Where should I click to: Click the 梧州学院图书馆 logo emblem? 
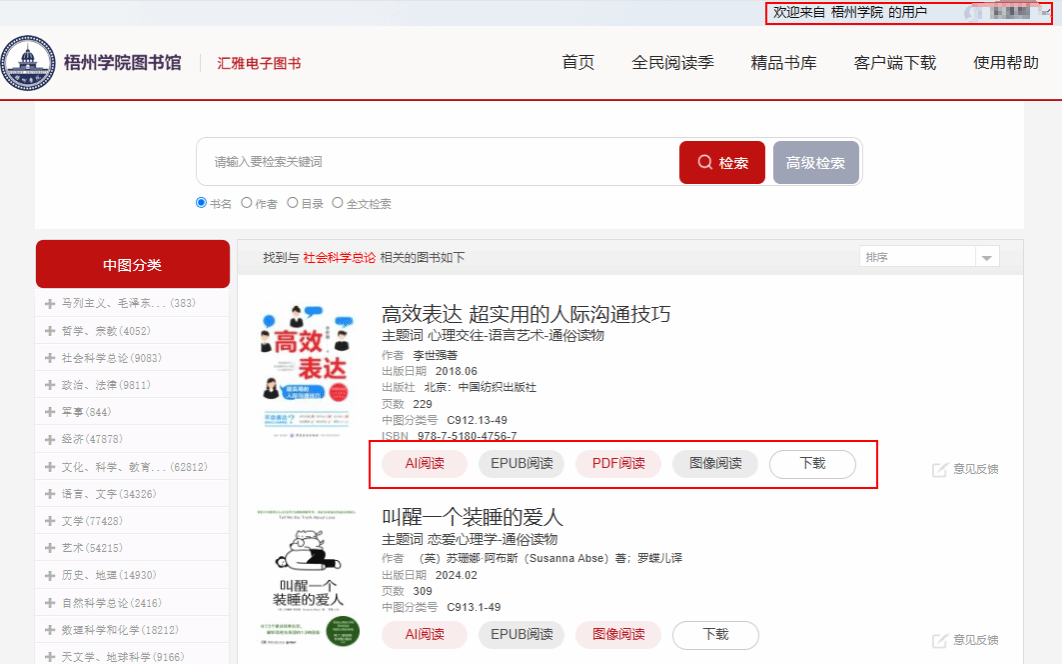(x=28, y=63)
